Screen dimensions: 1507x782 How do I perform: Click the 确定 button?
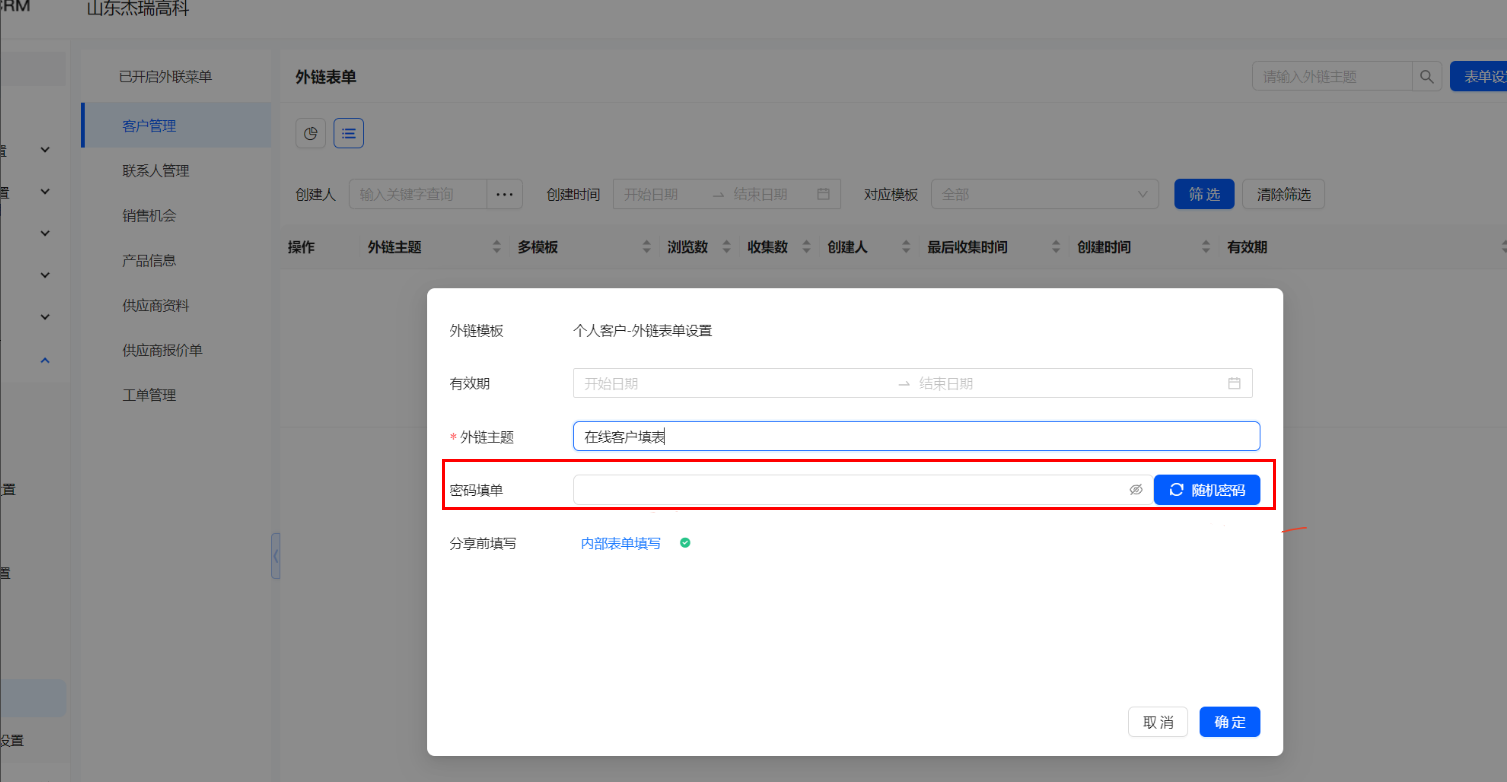tap(1230, 722)
